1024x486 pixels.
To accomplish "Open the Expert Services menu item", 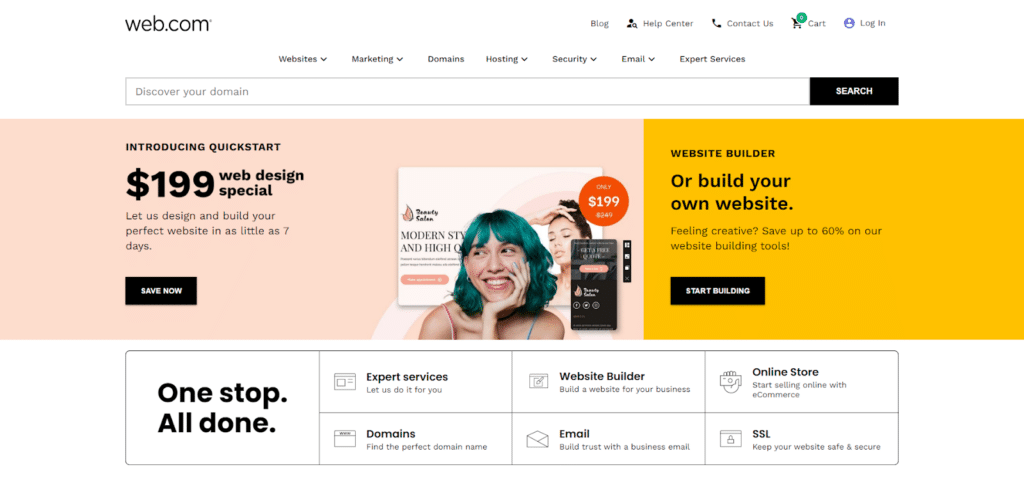I will click(712, 59).
